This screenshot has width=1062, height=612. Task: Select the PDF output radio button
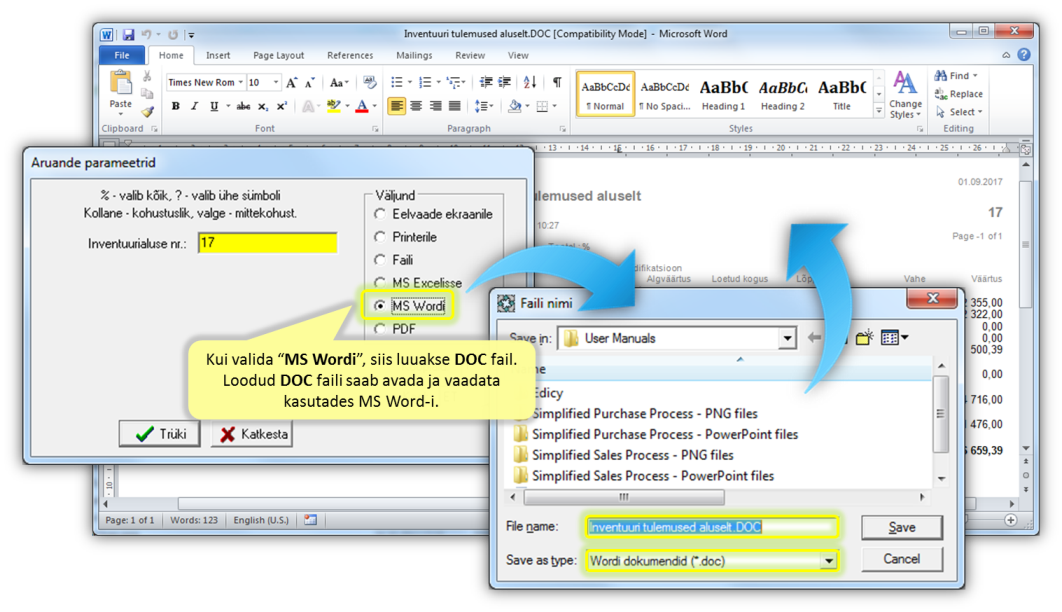(380, 329)
